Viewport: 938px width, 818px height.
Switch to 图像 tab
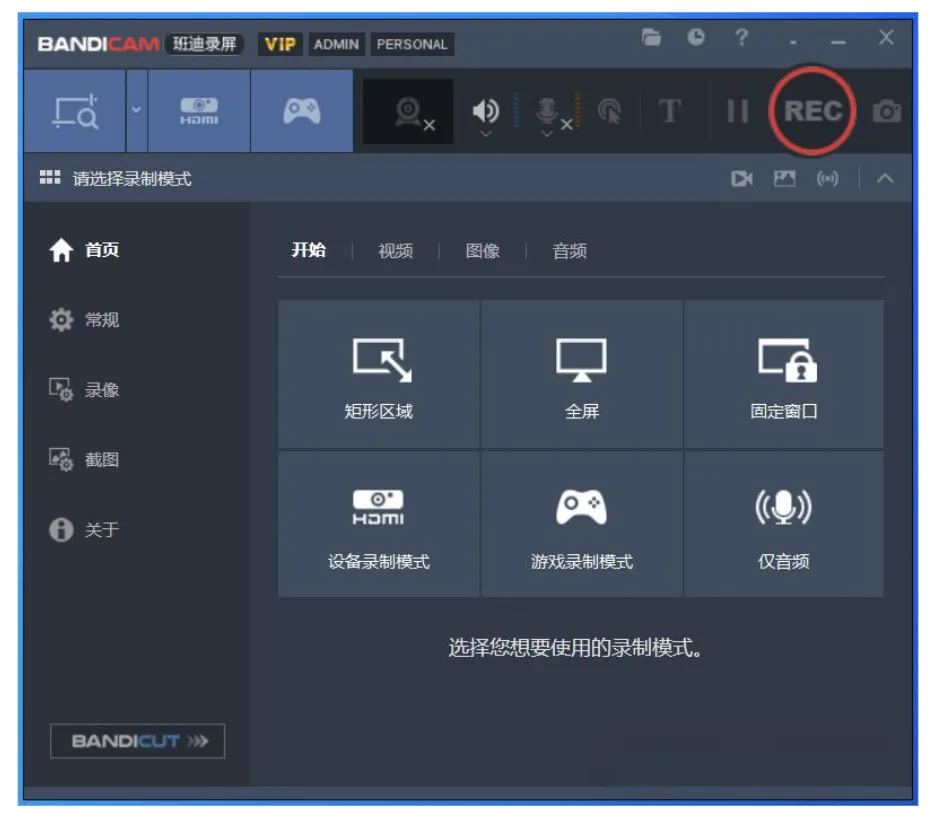(x=483, y=251)
